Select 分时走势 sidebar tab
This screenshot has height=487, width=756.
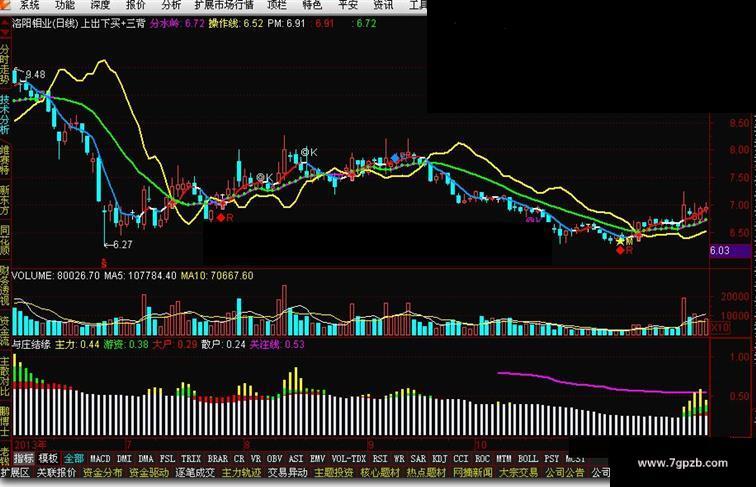point(5,64)
